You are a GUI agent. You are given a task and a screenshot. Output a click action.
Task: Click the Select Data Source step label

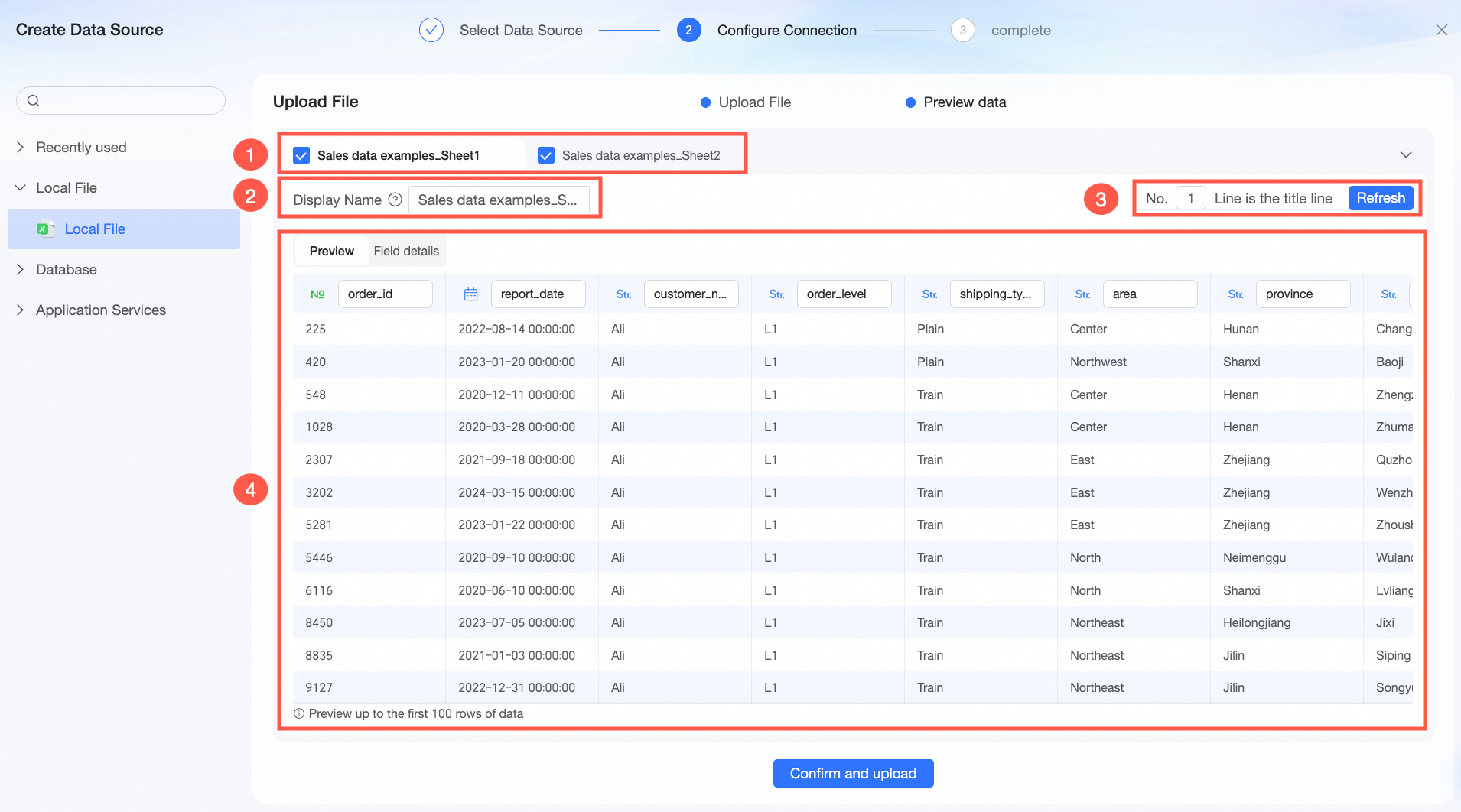(x=521, y=30)
